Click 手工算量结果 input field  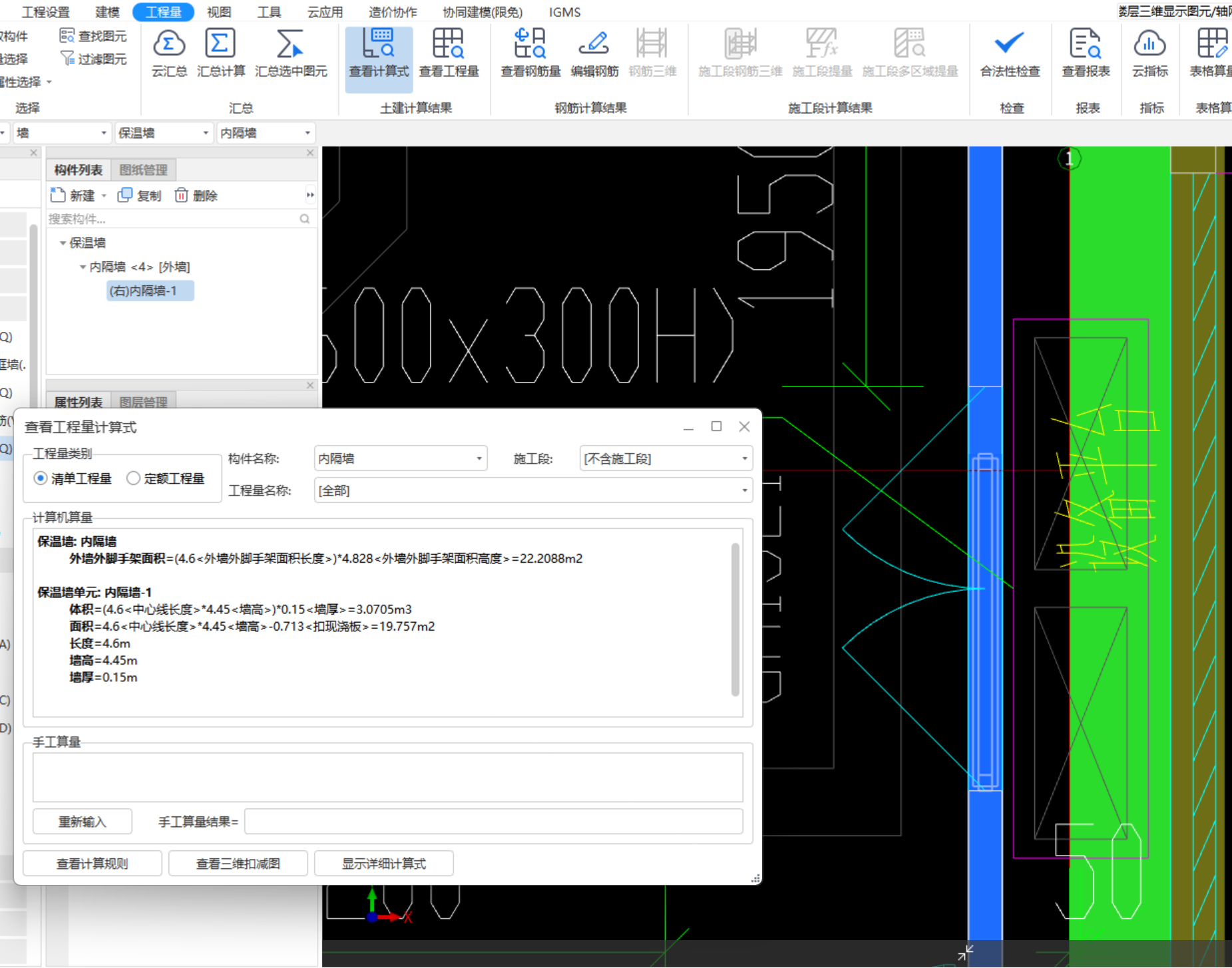(x=494, y=822)
